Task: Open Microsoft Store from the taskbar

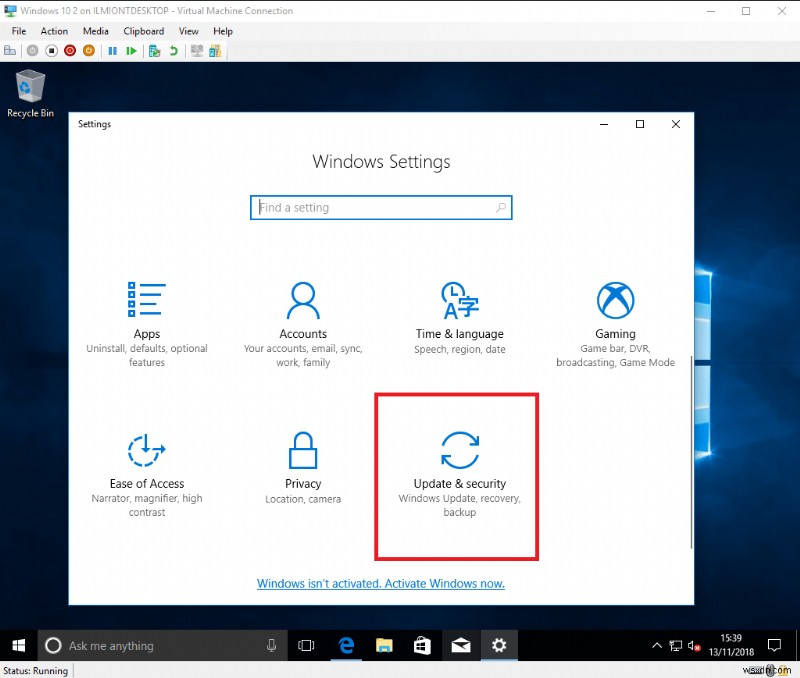Action: 422,646
